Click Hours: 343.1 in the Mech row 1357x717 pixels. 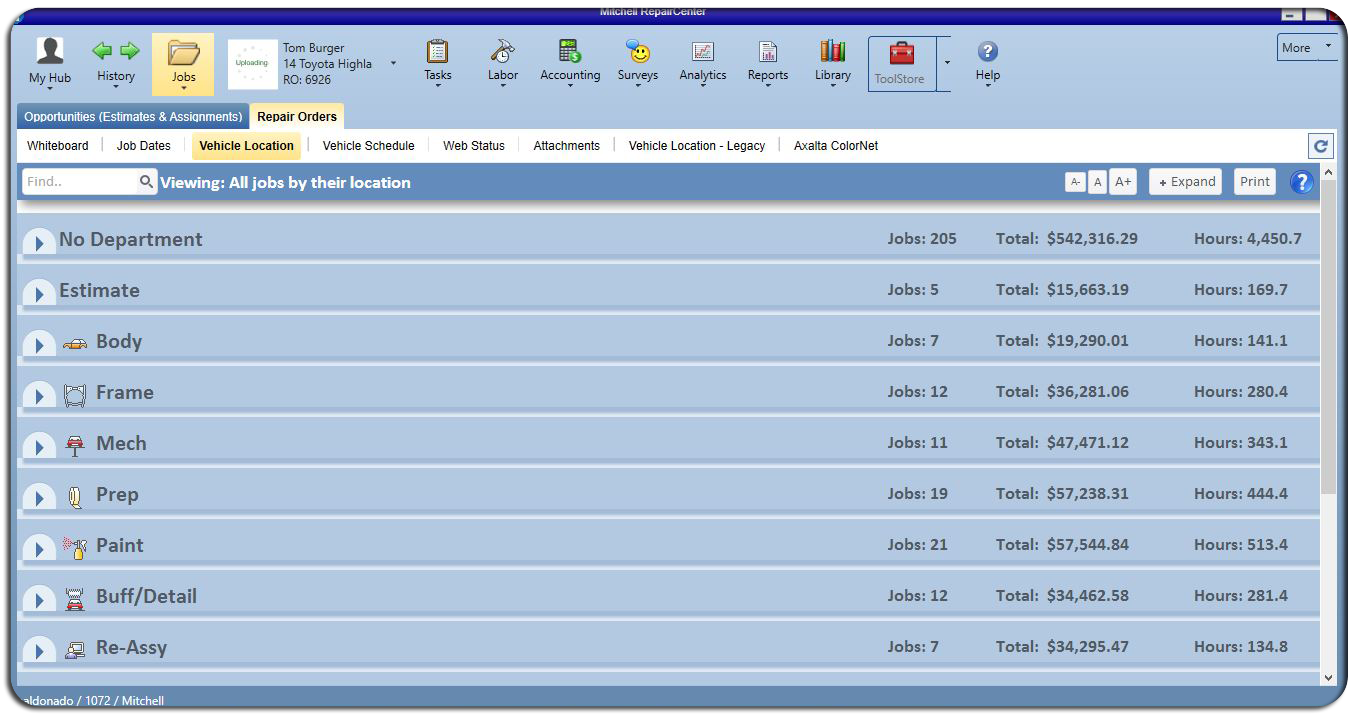point(1241,443)
